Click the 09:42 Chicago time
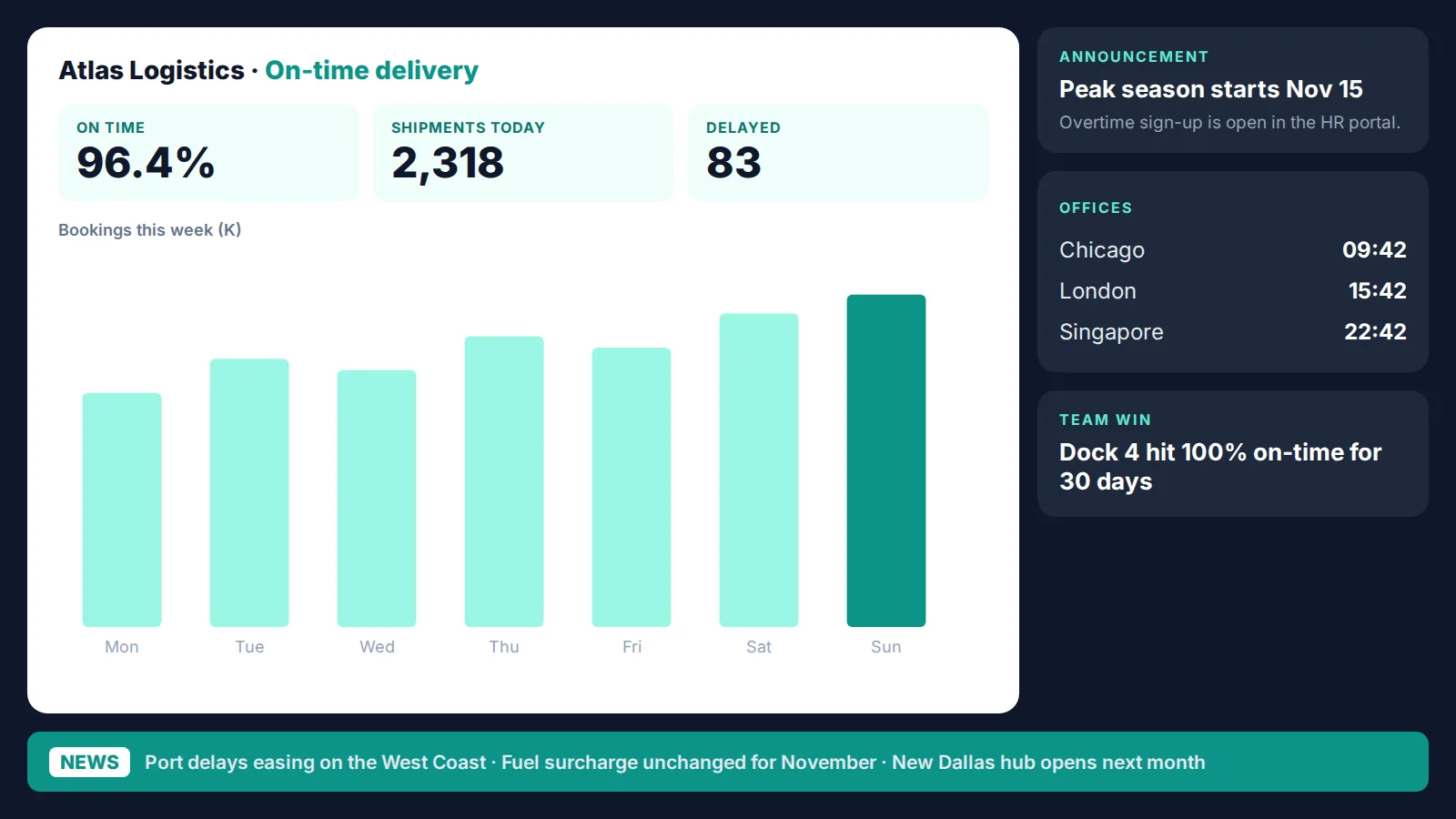This screenshot has height=819, width=1456. (x=1374, y=249)
